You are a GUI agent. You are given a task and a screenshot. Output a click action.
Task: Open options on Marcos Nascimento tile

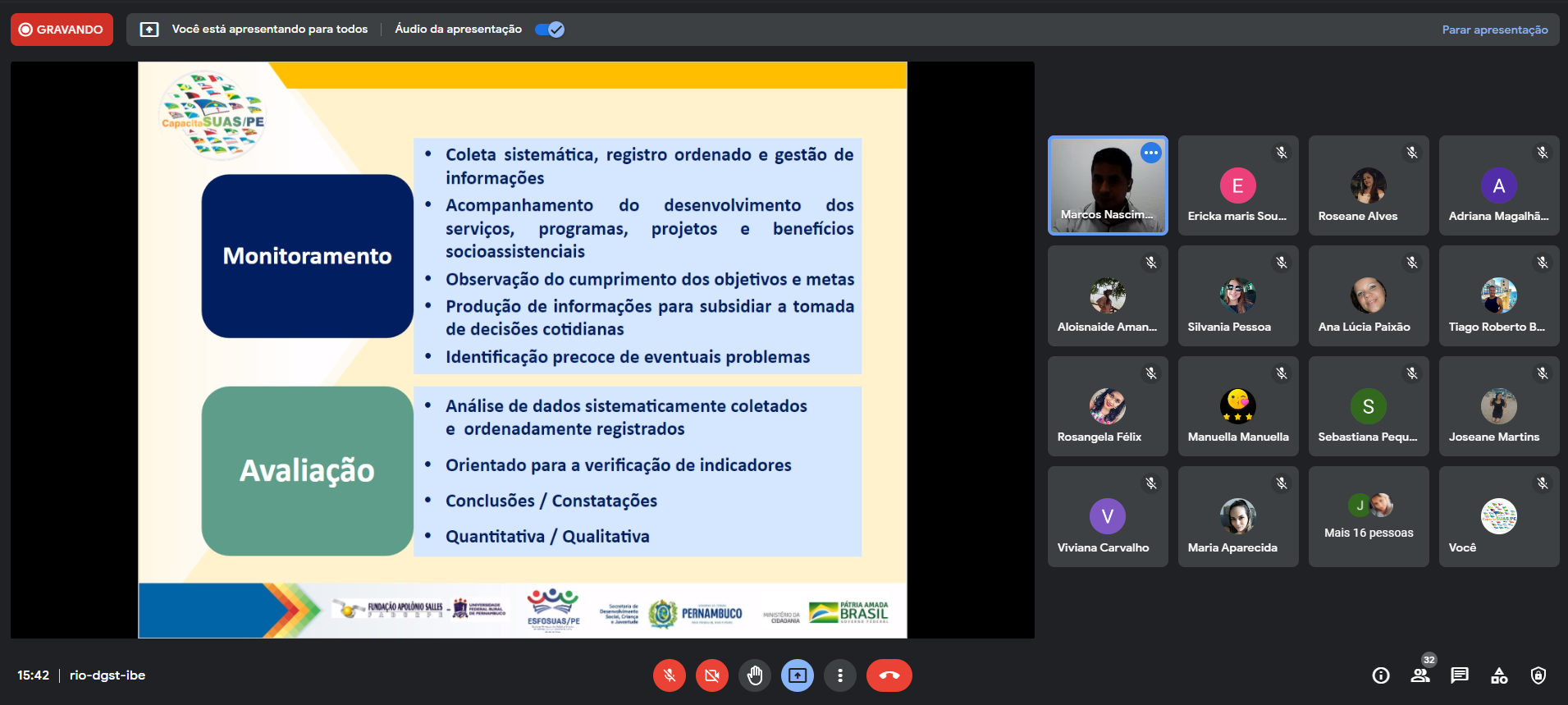tap(1151, 153)
